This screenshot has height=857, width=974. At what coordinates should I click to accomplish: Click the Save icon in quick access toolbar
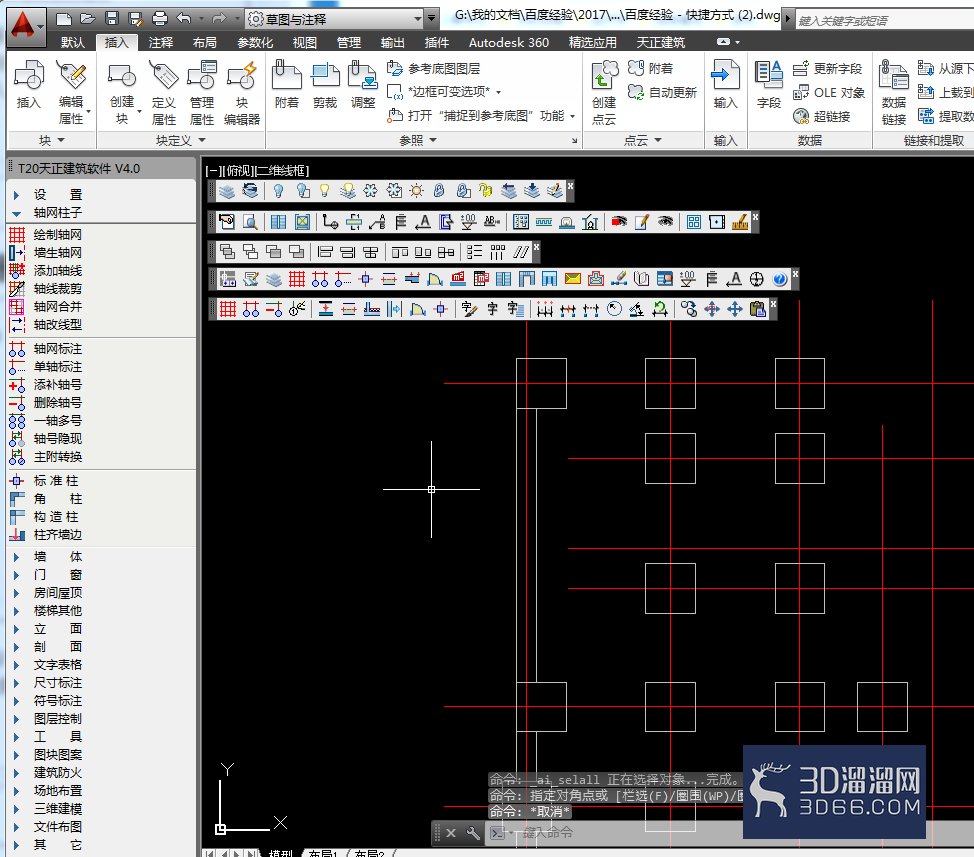pyautogui.click(x=112, y=19)
